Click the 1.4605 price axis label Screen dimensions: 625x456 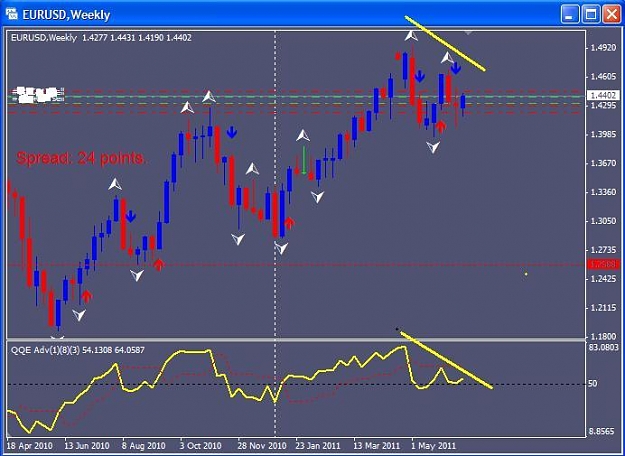tap(602, 77)
